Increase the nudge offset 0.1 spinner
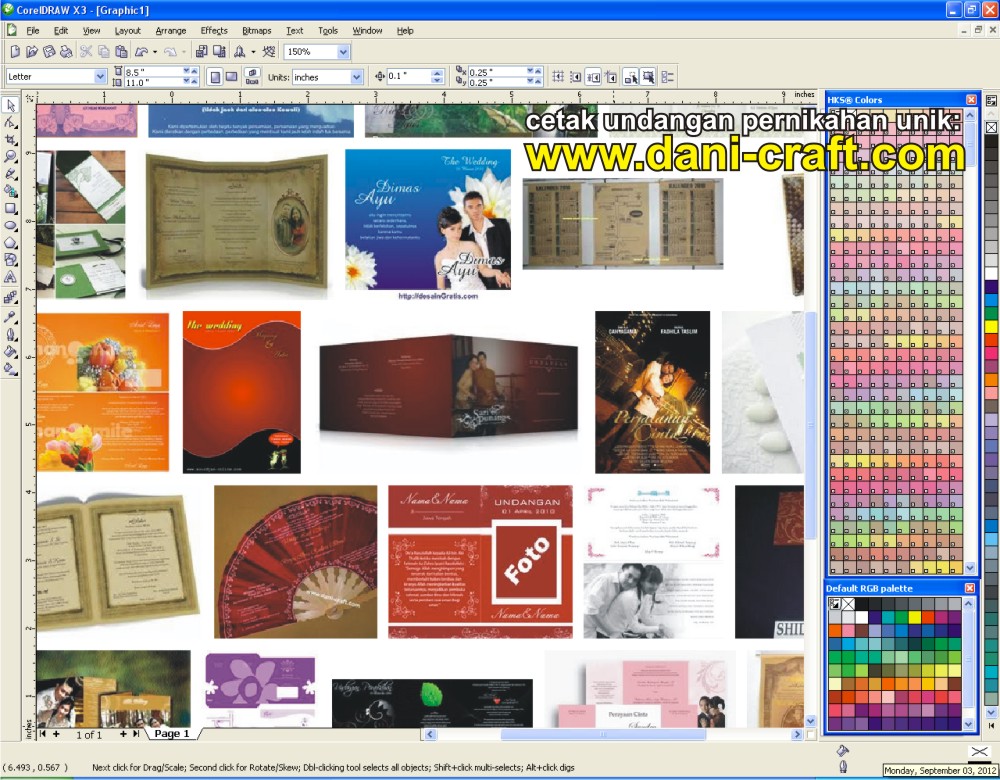Screen dimensions: 1000x780 pos(437,73)
